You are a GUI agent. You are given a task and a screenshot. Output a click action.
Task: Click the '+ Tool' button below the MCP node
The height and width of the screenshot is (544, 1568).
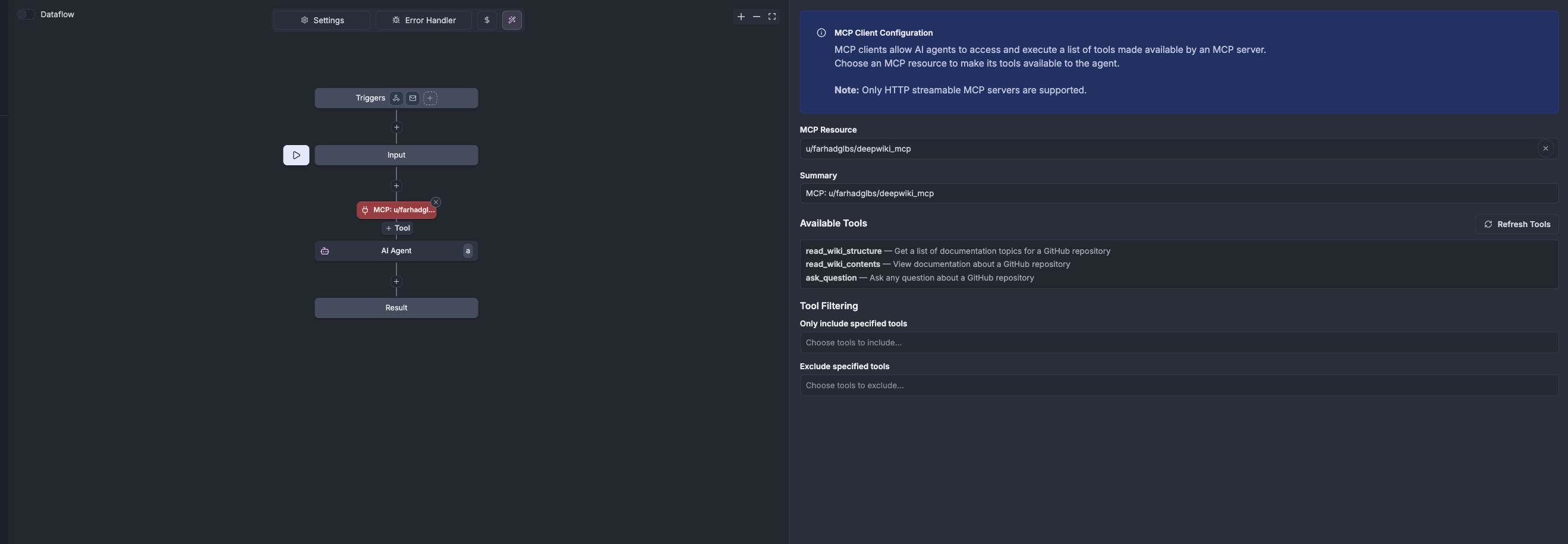pyautogui.click(x=396, y=228)
